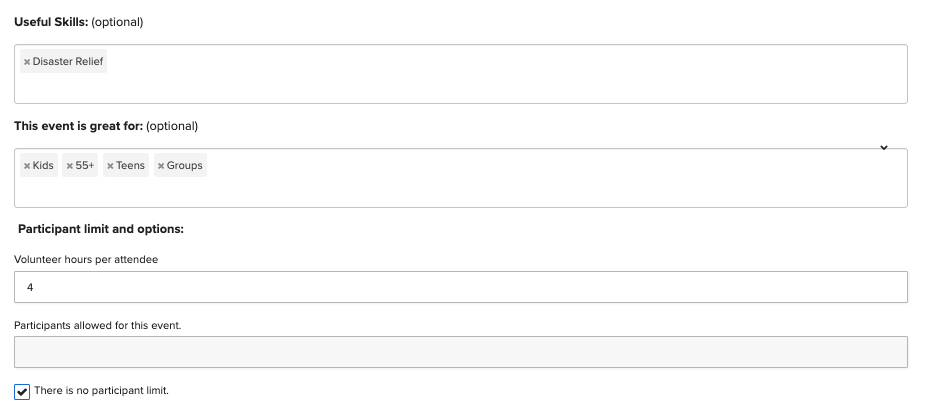Delete the 55+ audience tag
928x412 pixels.
[x=70, y=166]
